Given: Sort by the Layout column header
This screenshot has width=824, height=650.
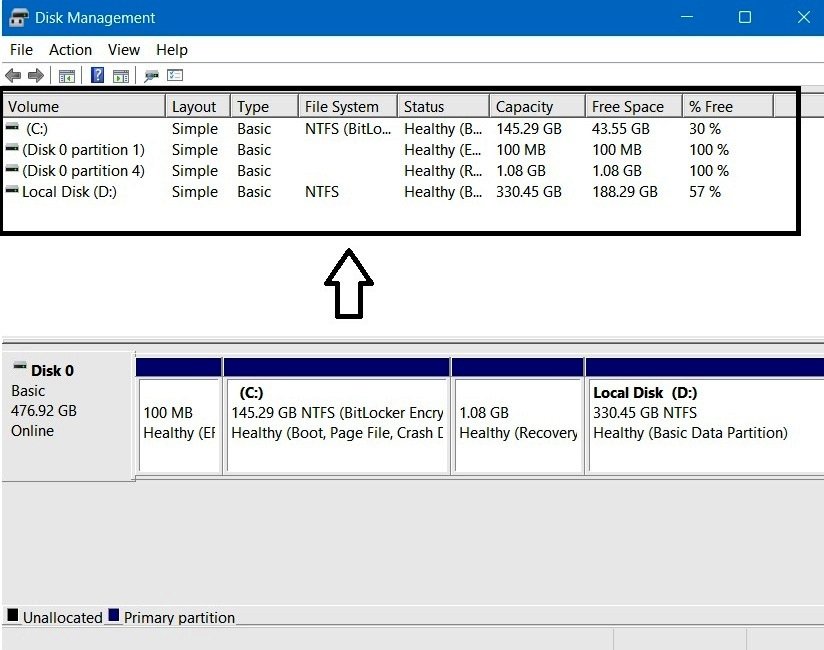Looking at the screenshot, I should (198, 107).
